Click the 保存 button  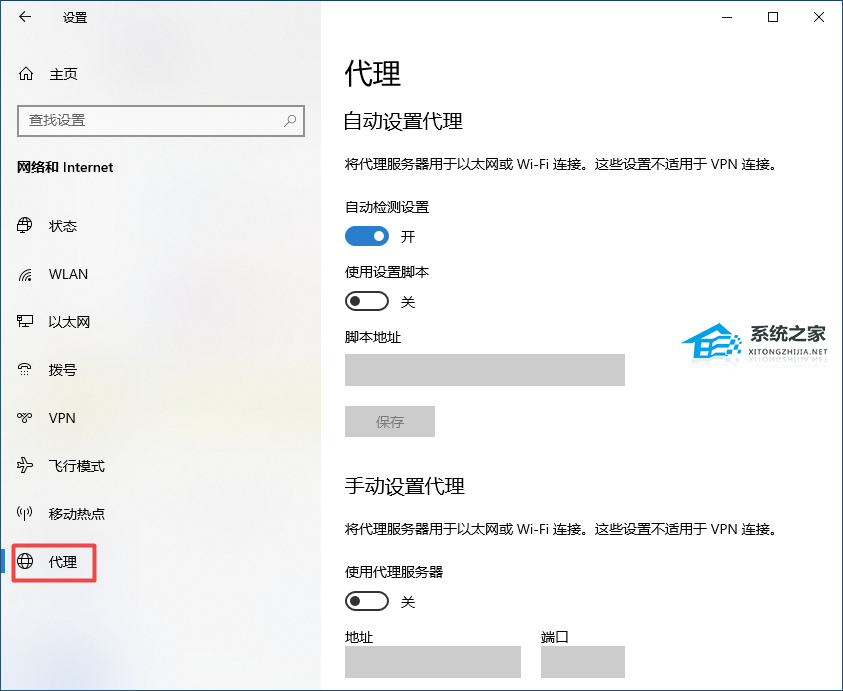pos(390,422)
